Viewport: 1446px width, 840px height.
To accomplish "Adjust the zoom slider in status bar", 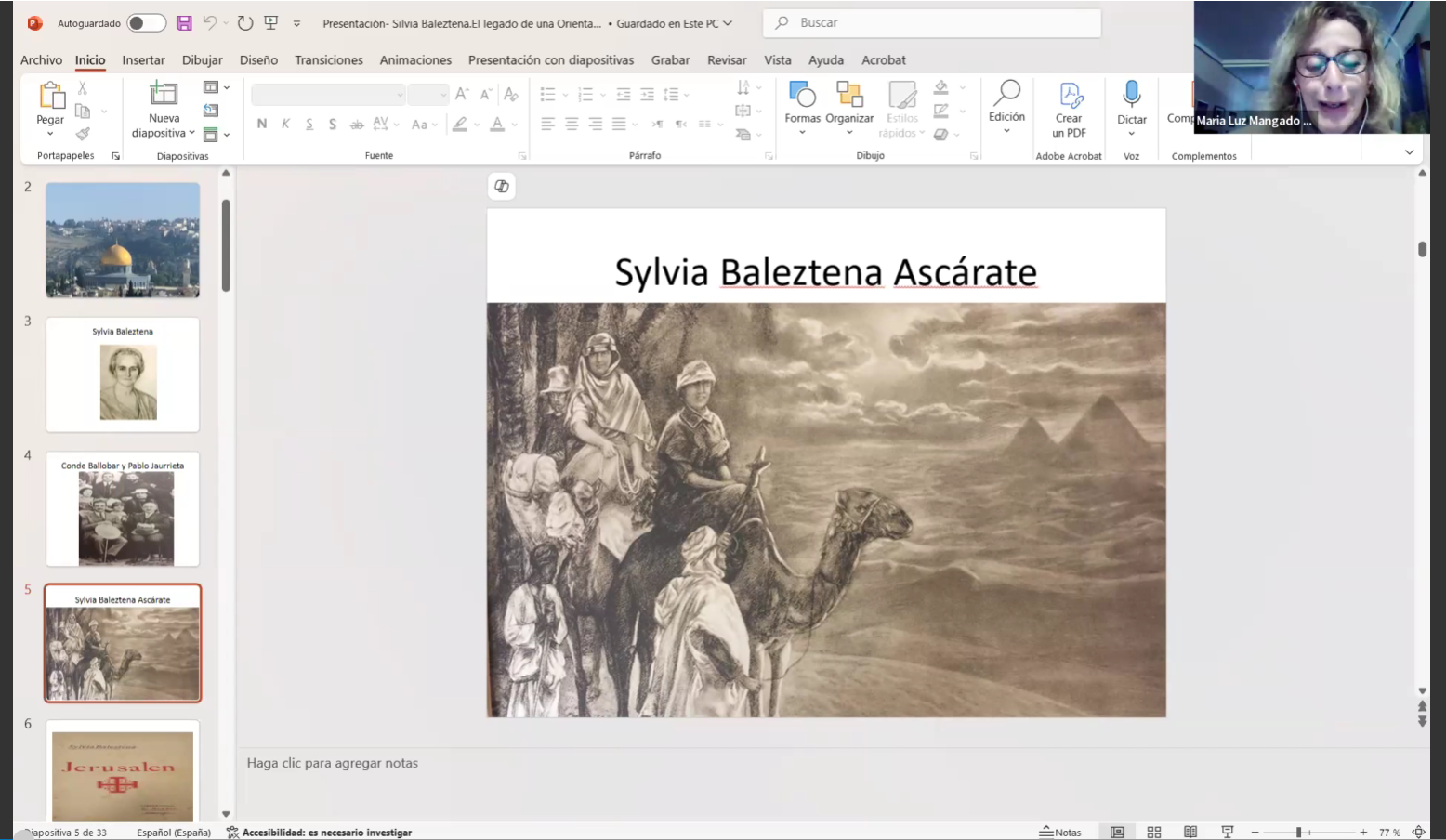I will (1299, 833).
